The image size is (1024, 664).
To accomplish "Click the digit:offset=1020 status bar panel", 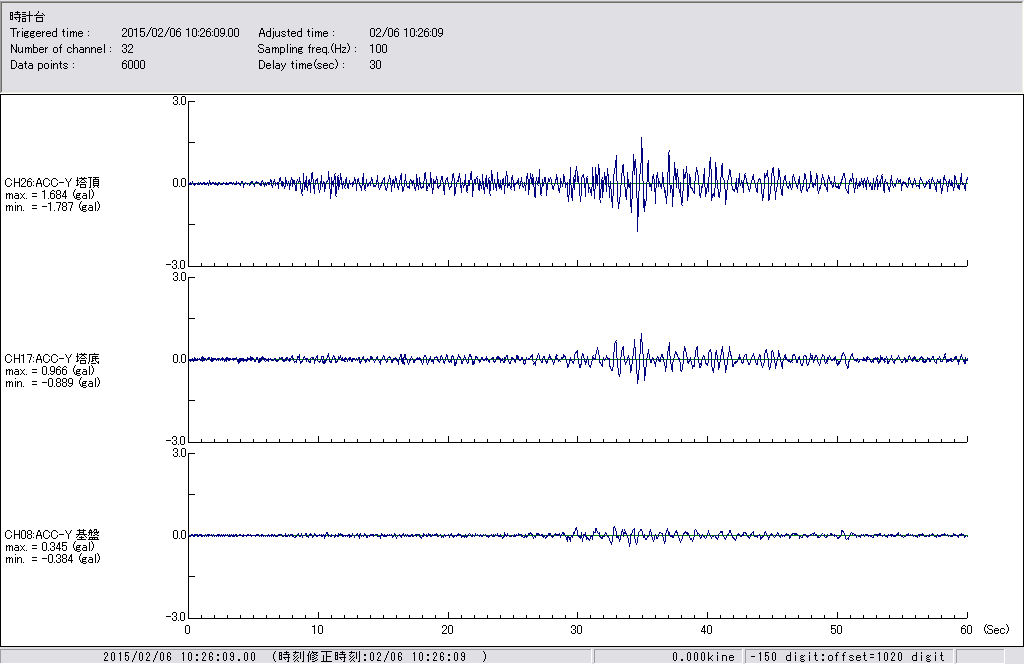I will 847,657.
